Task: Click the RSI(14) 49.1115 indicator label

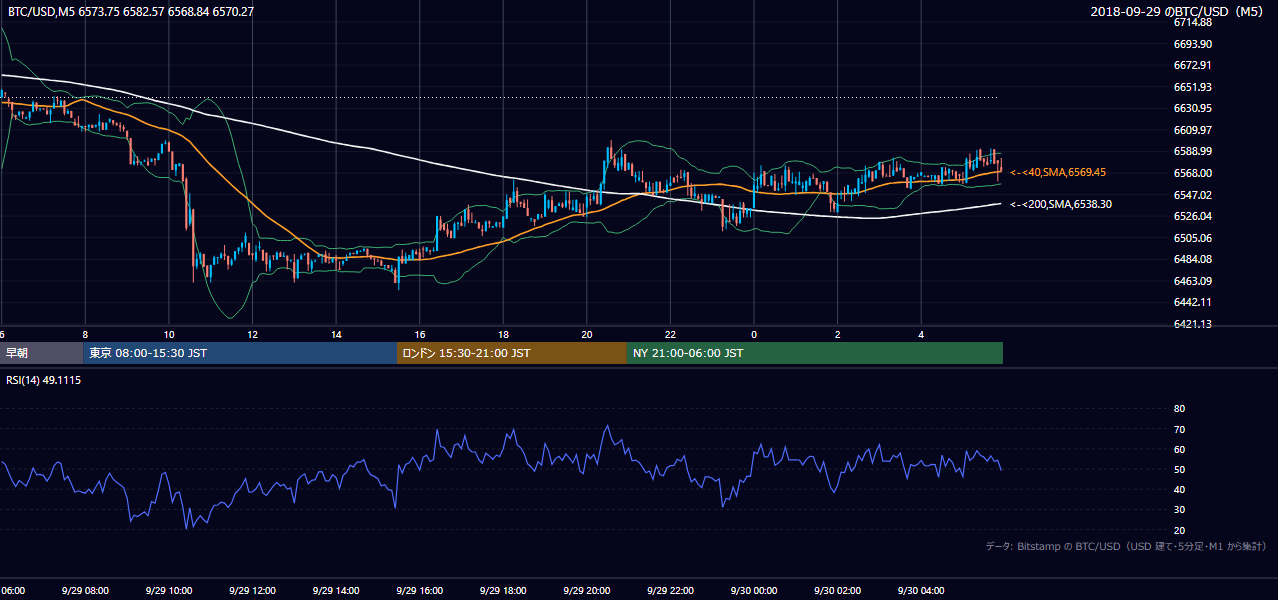Action: [x=44, y=380]
